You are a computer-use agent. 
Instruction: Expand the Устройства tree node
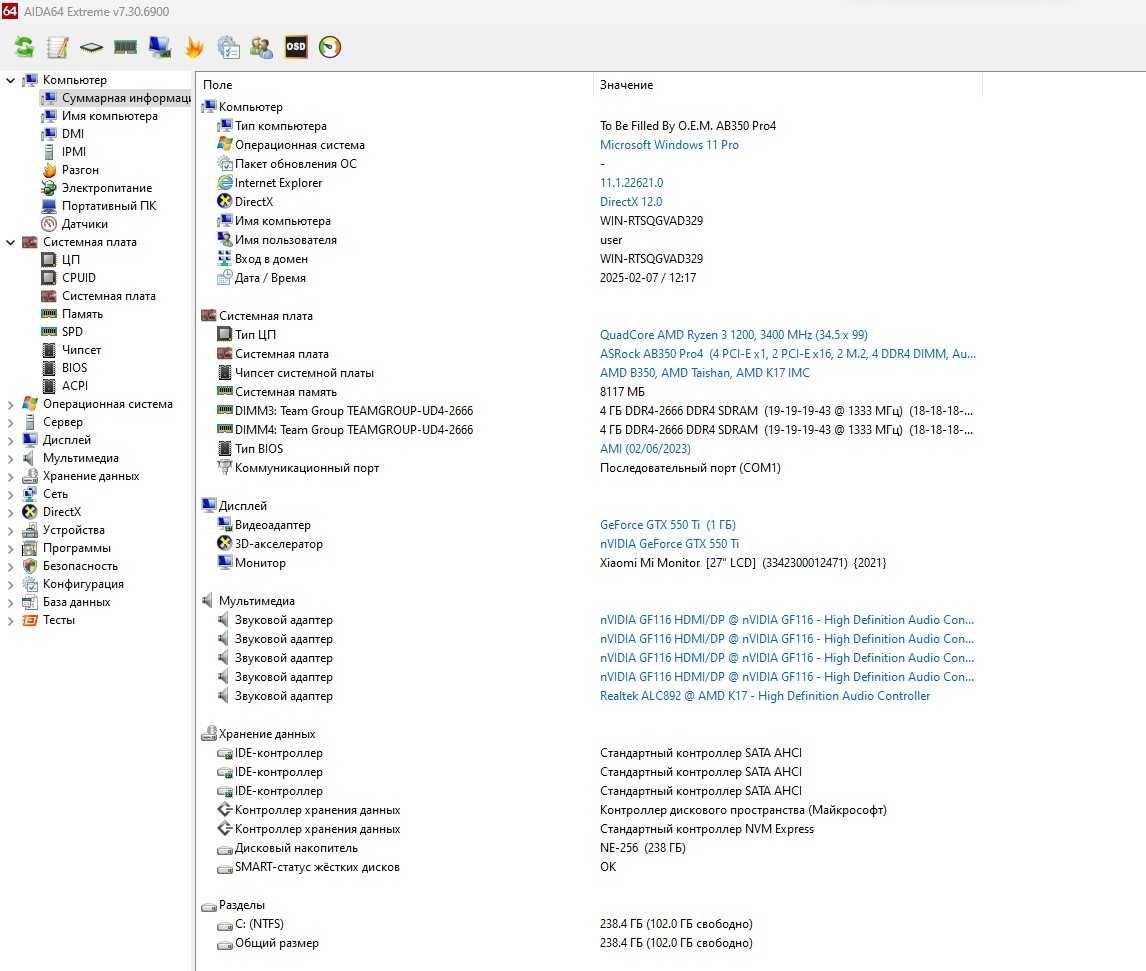click(10, 530)
